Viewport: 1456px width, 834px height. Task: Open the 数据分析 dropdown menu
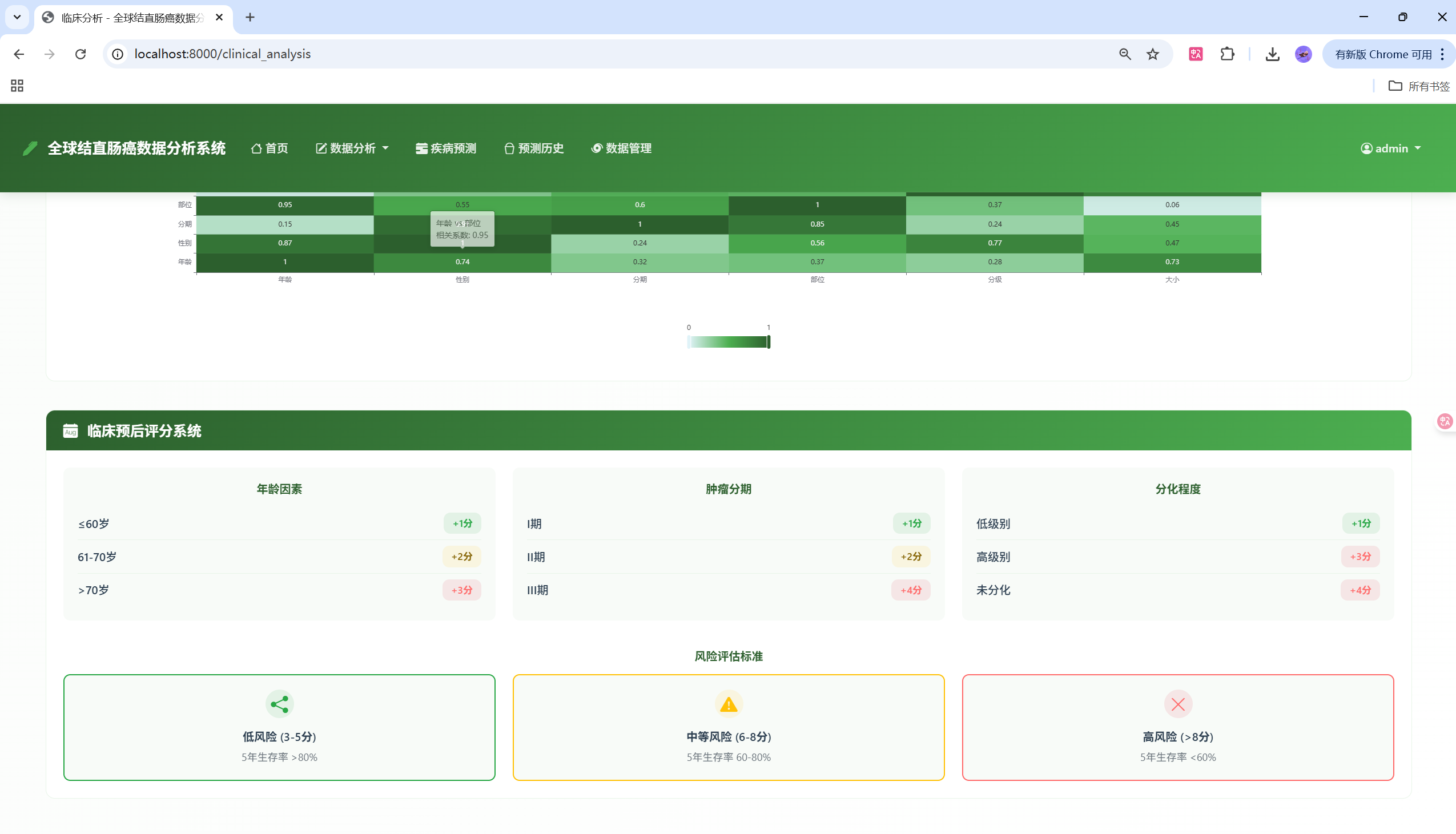point(351,148)
